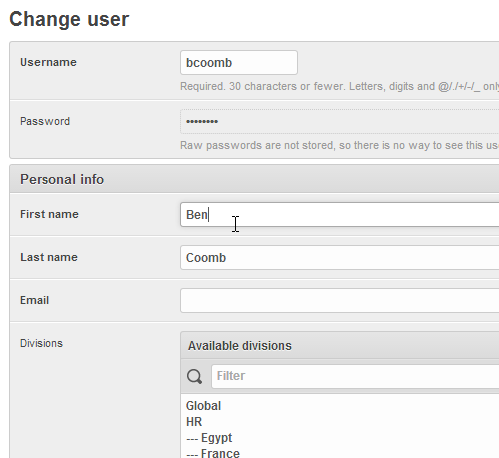Click into the Username field

239,63
